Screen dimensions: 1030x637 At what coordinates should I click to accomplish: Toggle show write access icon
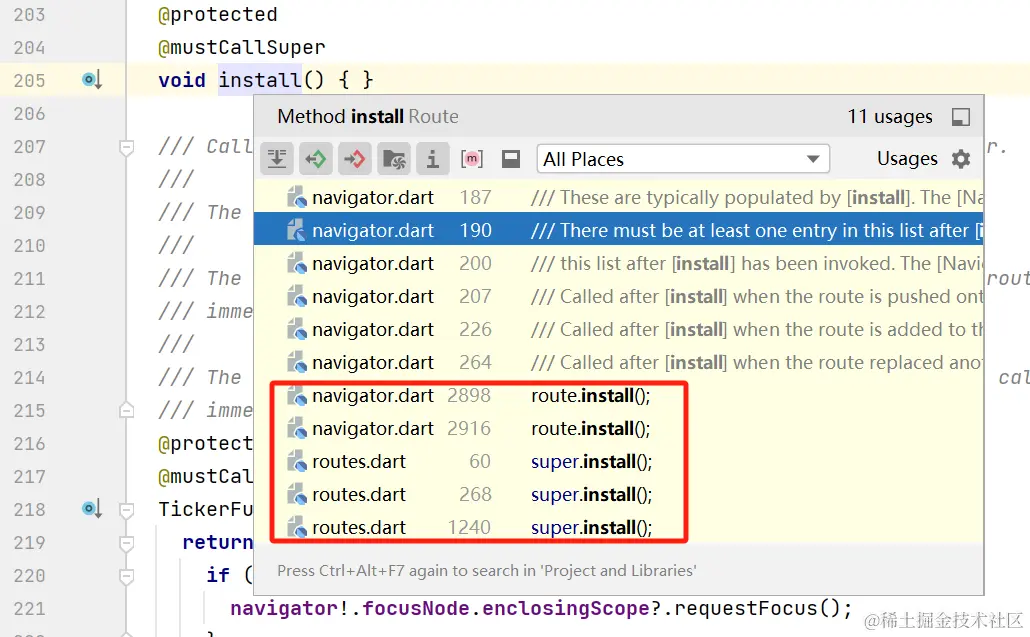click(x=355, y=159)
